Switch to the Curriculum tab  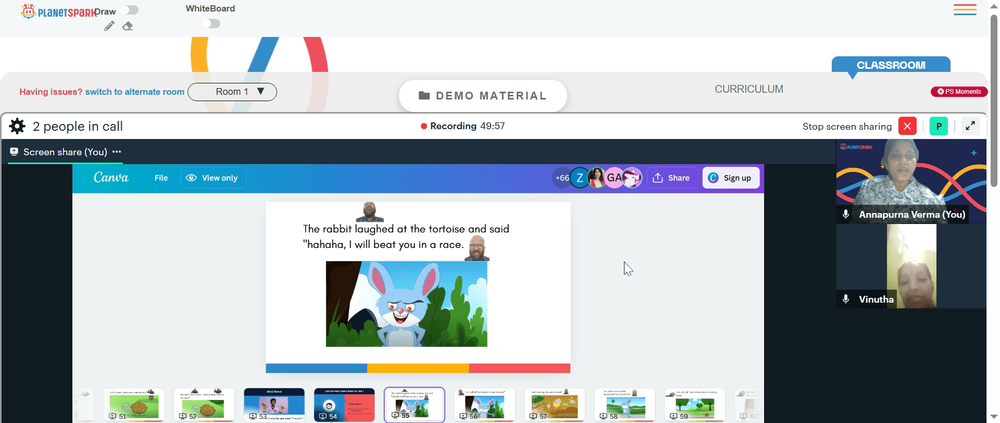point(749,89)
